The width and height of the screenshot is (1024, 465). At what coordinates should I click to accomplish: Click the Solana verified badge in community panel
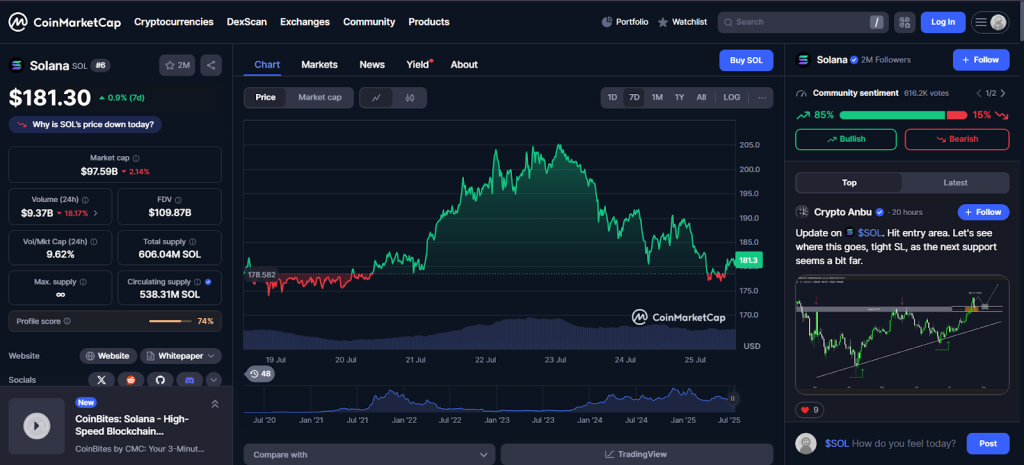[x=854, y=60]
